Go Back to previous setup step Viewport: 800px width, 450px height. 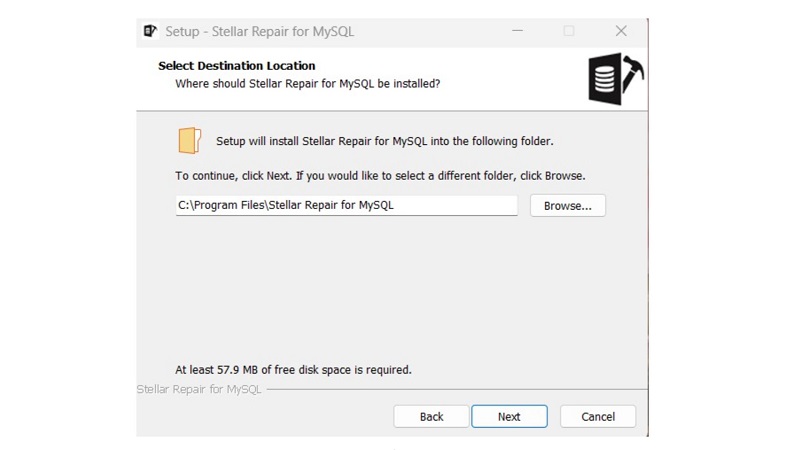pos(431,416)
